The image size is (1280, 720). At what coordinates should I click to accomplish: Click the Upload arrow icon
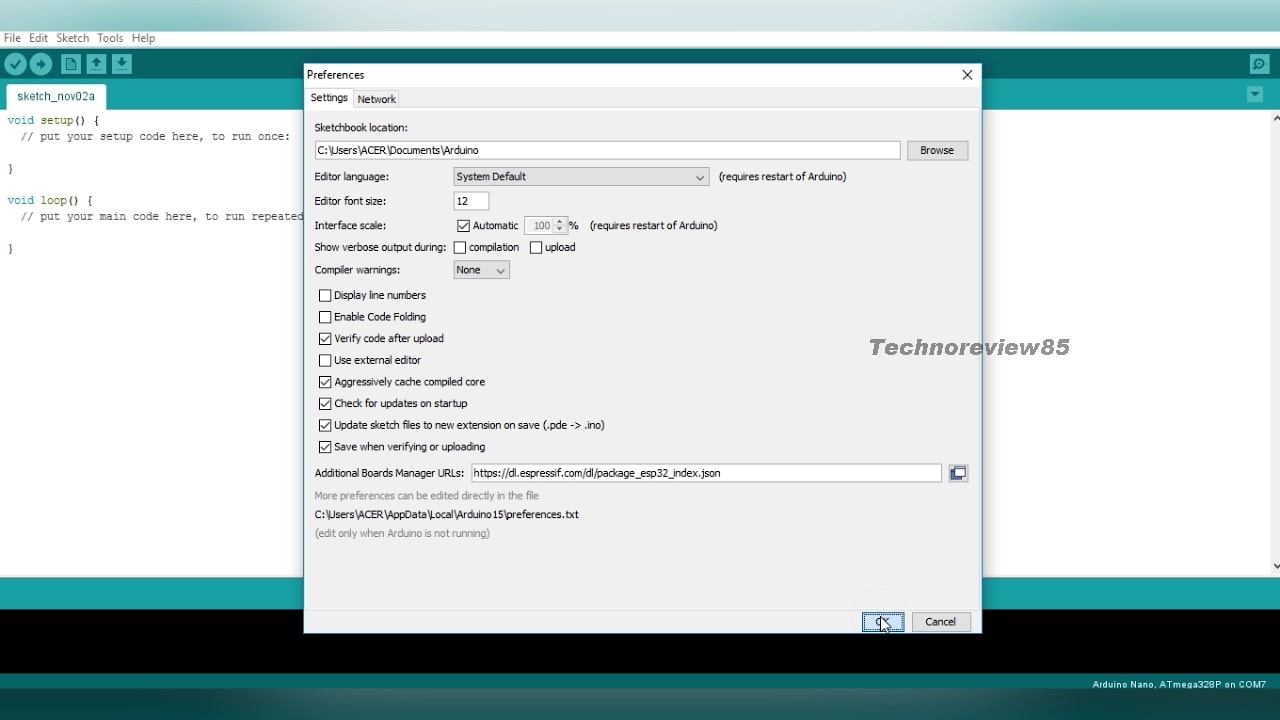(41, 64)
